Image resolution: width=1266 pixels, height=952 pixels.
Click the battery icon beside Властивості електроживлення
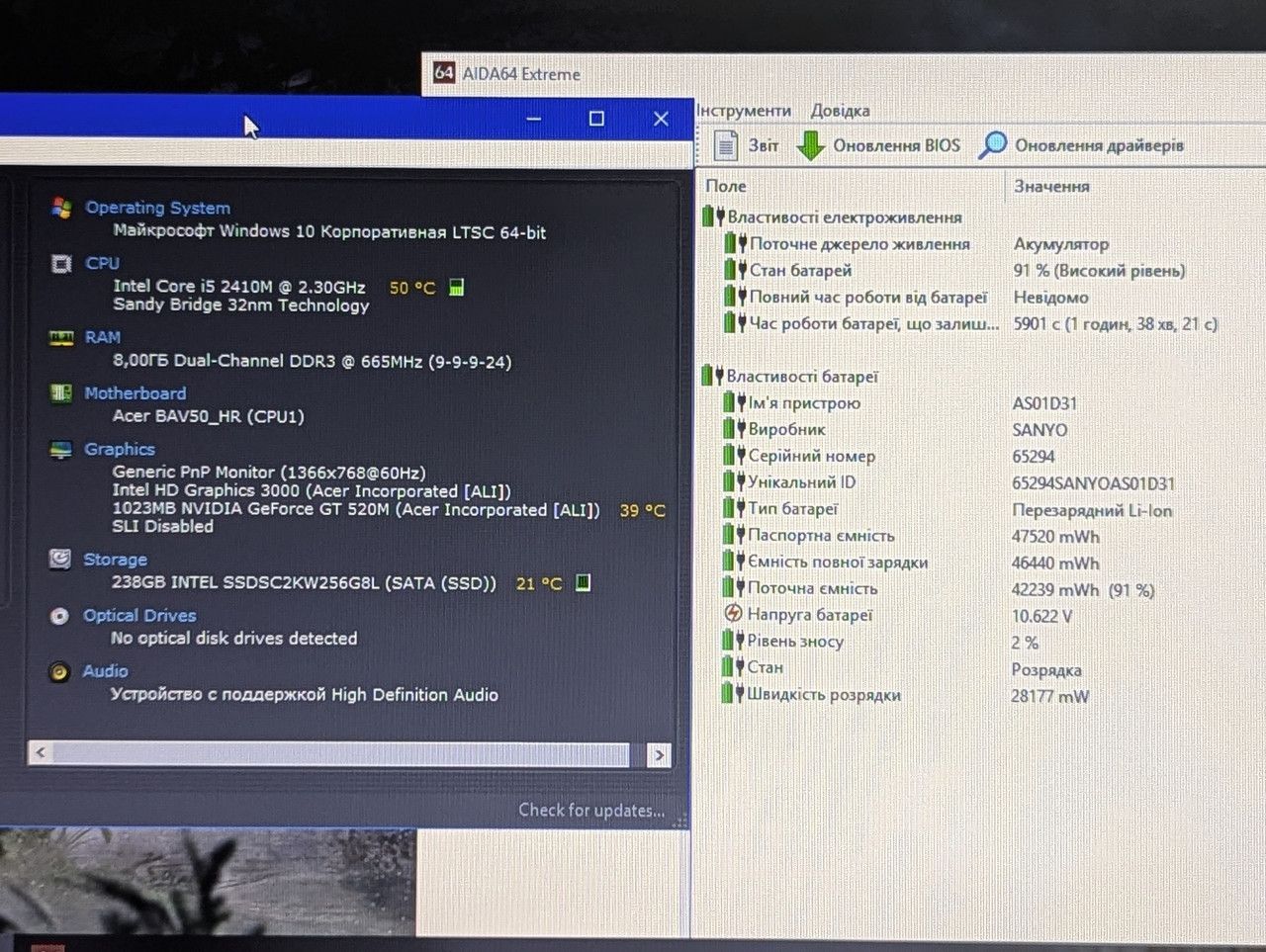pos(713,216)
